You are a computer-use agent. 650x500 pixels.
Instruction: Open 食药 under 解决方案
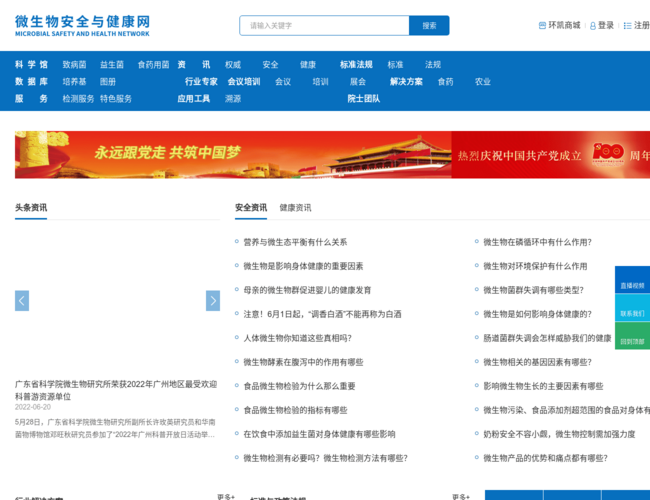point(446,82)
